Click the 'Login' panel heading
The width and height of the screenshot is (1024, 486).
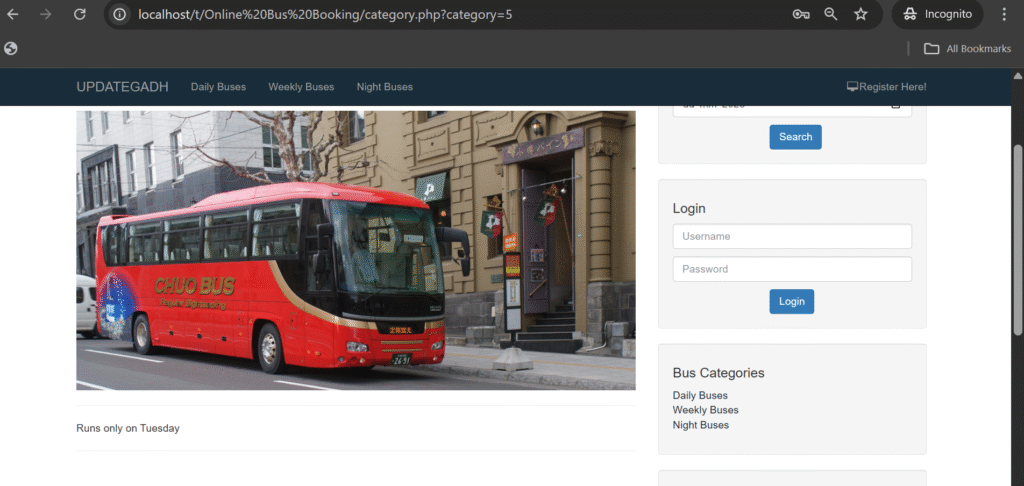pos(689,208)
